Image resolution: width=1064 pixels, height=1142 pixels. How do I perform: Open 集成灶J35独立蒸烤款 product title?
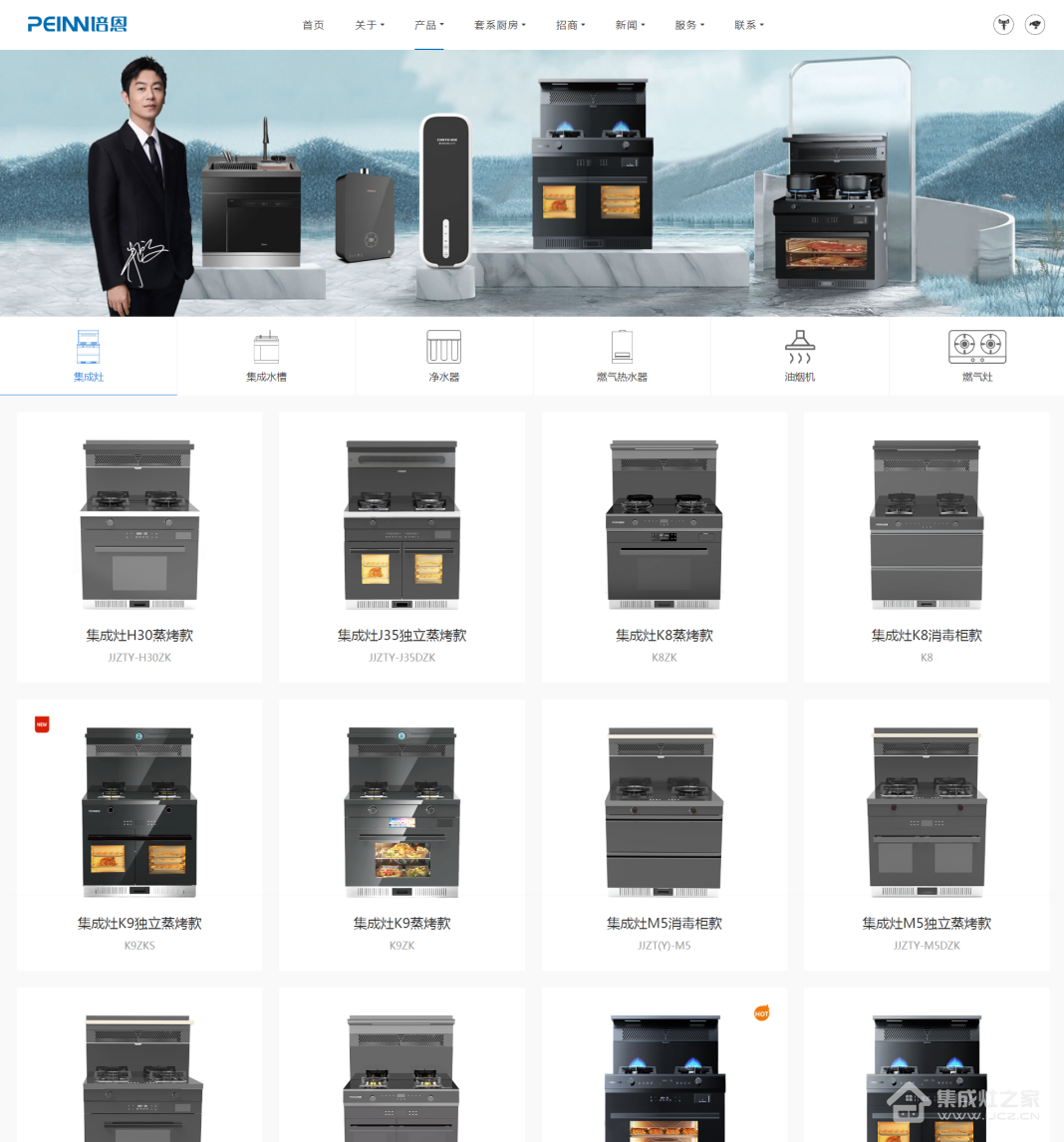(402, 635)
